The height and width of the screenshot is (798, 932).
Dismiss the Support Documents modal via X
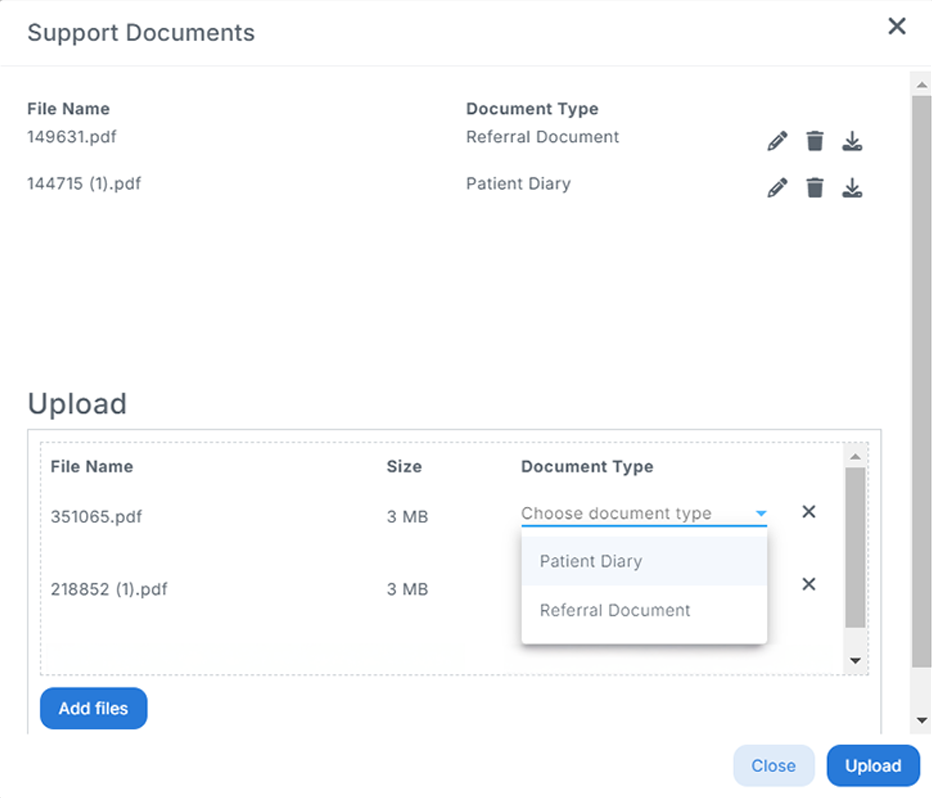point(897,27)
